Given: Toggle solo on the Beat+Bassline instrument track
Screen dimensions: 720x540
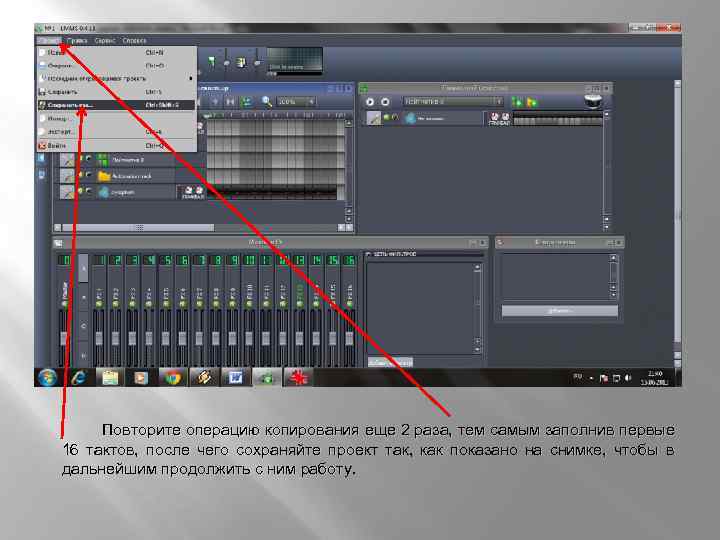Looking at the screenshot, I should [394, 118].
